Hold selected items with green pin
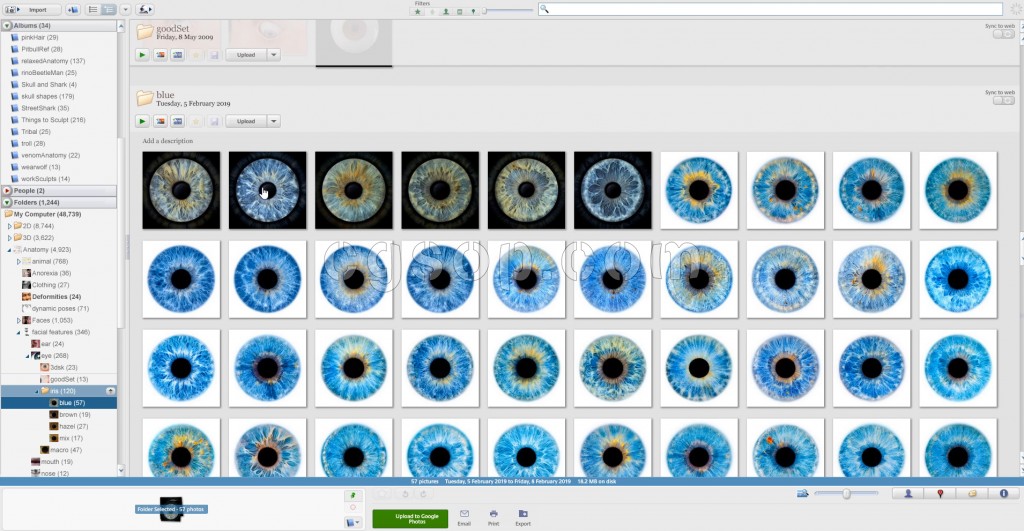The height and width of the screenshot is (531, 1024). 353,496
